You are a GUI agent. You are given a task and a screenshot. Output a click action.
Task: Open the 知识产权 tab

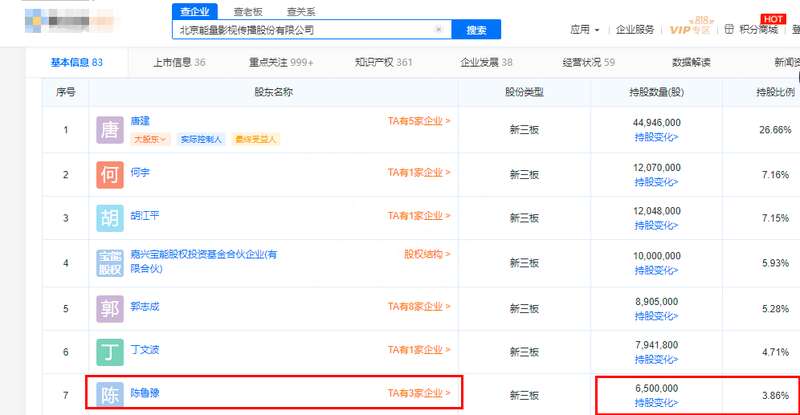383,62
